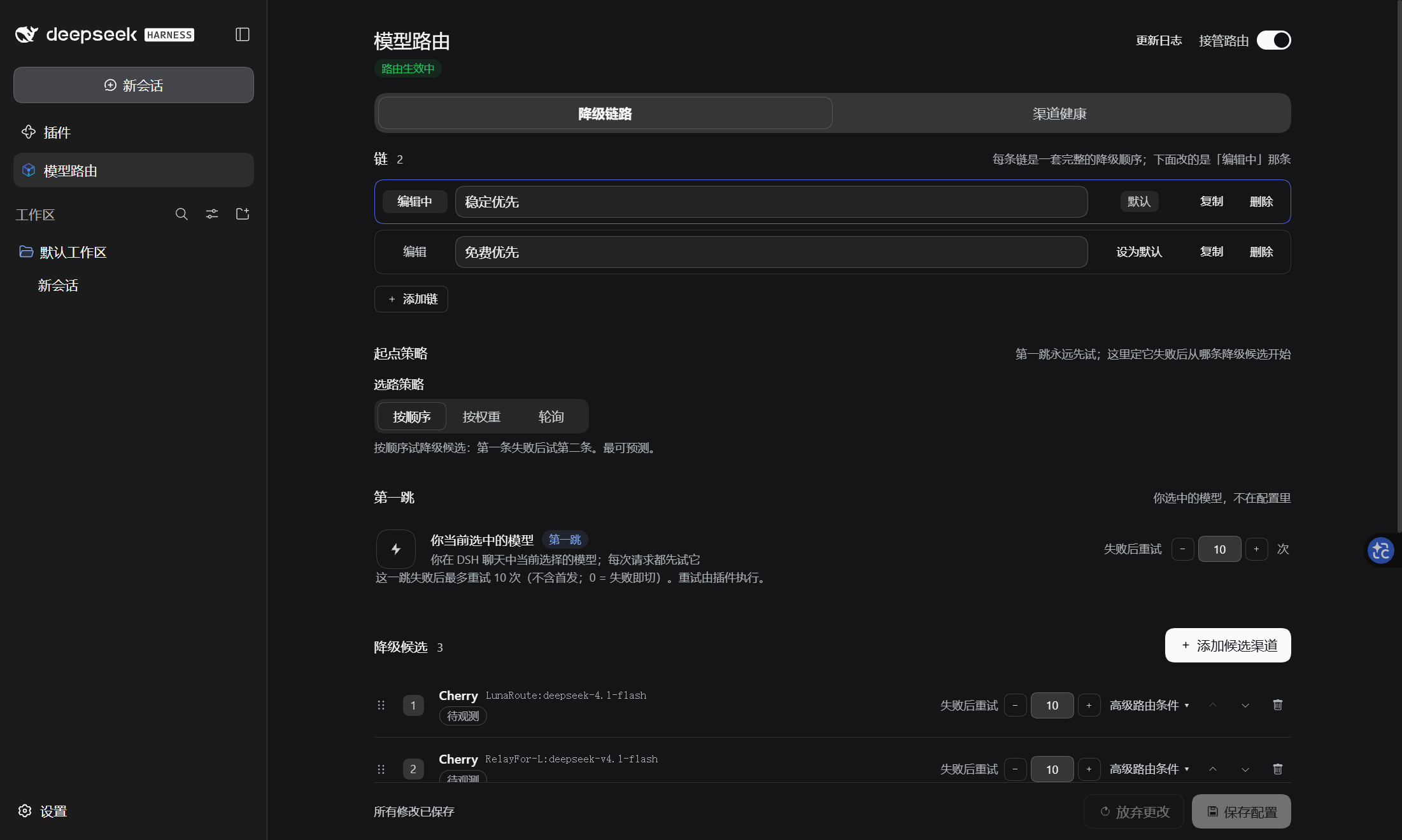The width and height of the screenshot is (1402, 840).
Task: Toggle the 接管路由 switch
Action: (x=1274, y=40)
